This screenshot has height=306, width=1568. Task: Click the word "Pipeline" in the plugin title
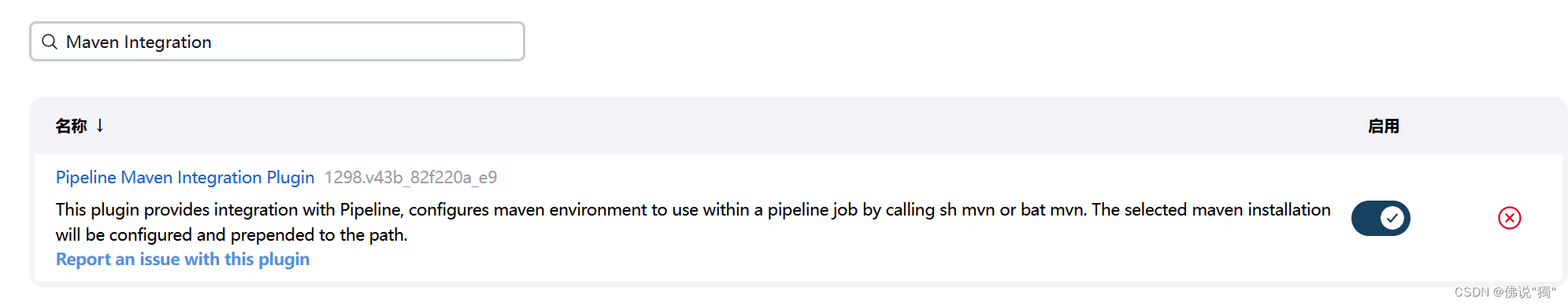(x=86, y=177)
